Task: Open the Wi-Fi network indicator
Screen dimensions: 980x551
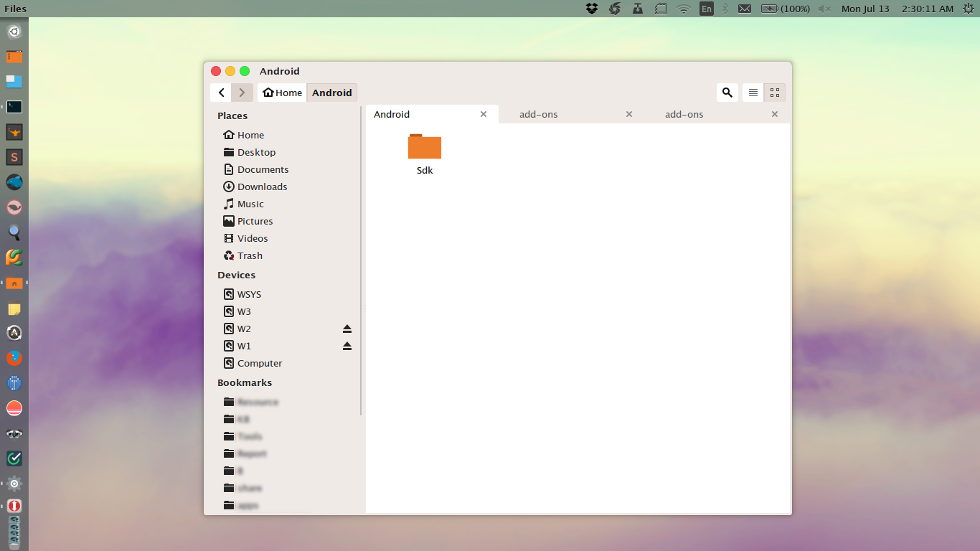Action: tap(684, 9)
